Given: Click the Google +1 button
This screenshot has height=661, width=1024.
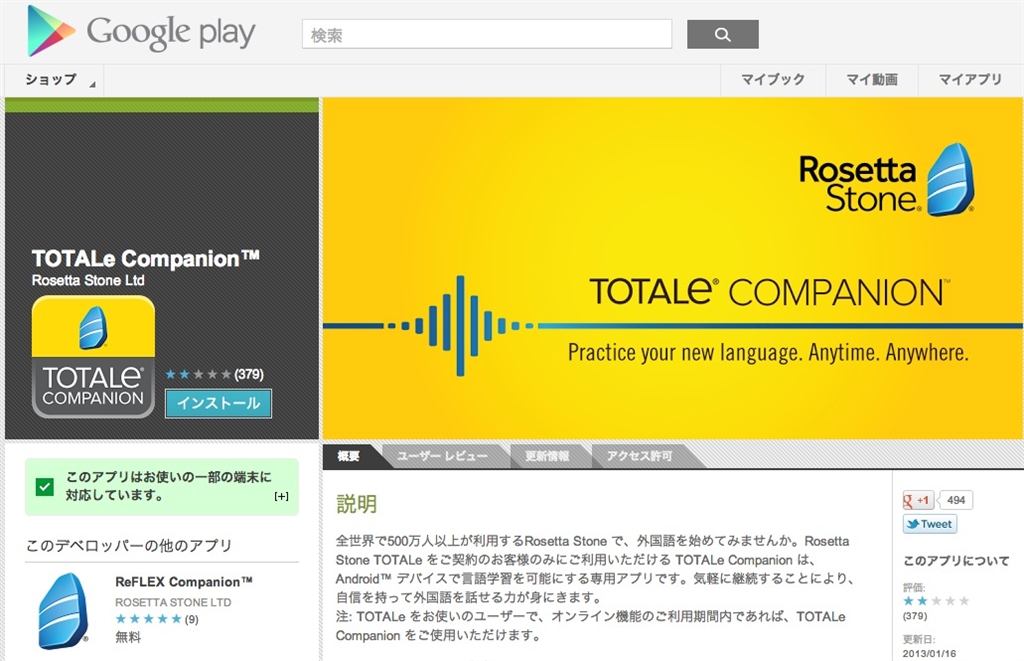Looking at the screenshot, I should pos(919,500).
